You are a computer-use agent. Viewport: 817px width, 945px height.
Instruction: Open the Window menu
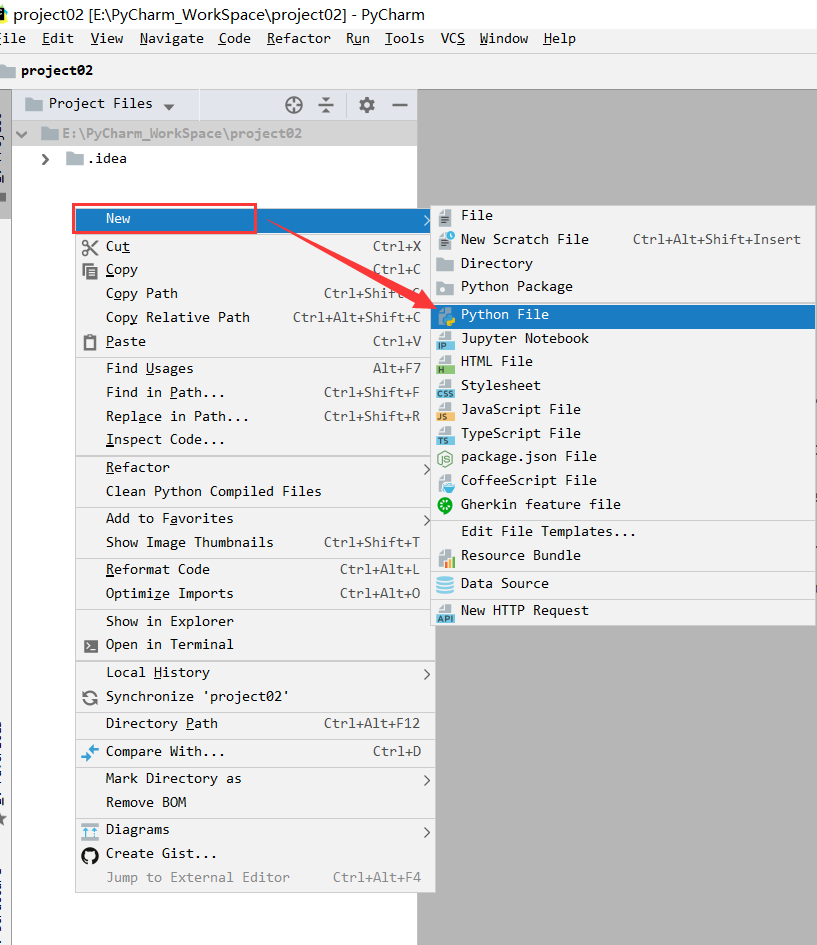tap(504, 39)
